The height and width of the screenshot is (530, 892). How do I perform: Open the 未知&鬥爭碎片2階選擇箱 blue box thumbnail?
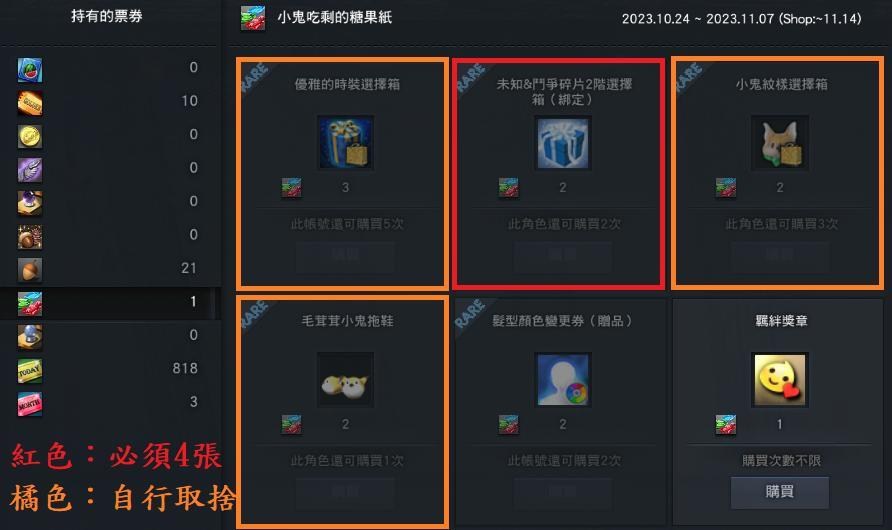pyautogui.click(x=563, y=143)
